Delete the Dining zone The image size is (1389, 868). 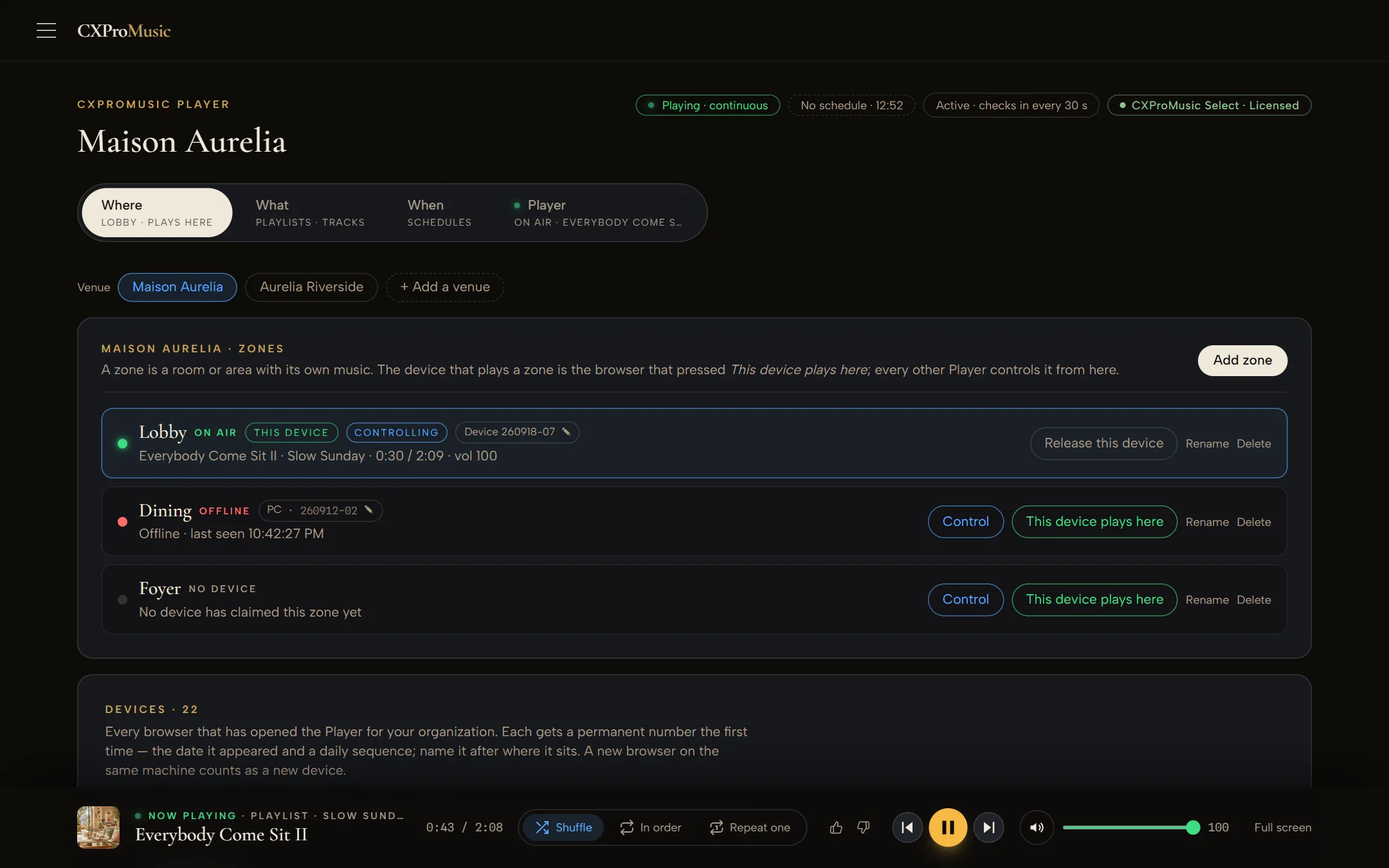tap(1253, 522)
